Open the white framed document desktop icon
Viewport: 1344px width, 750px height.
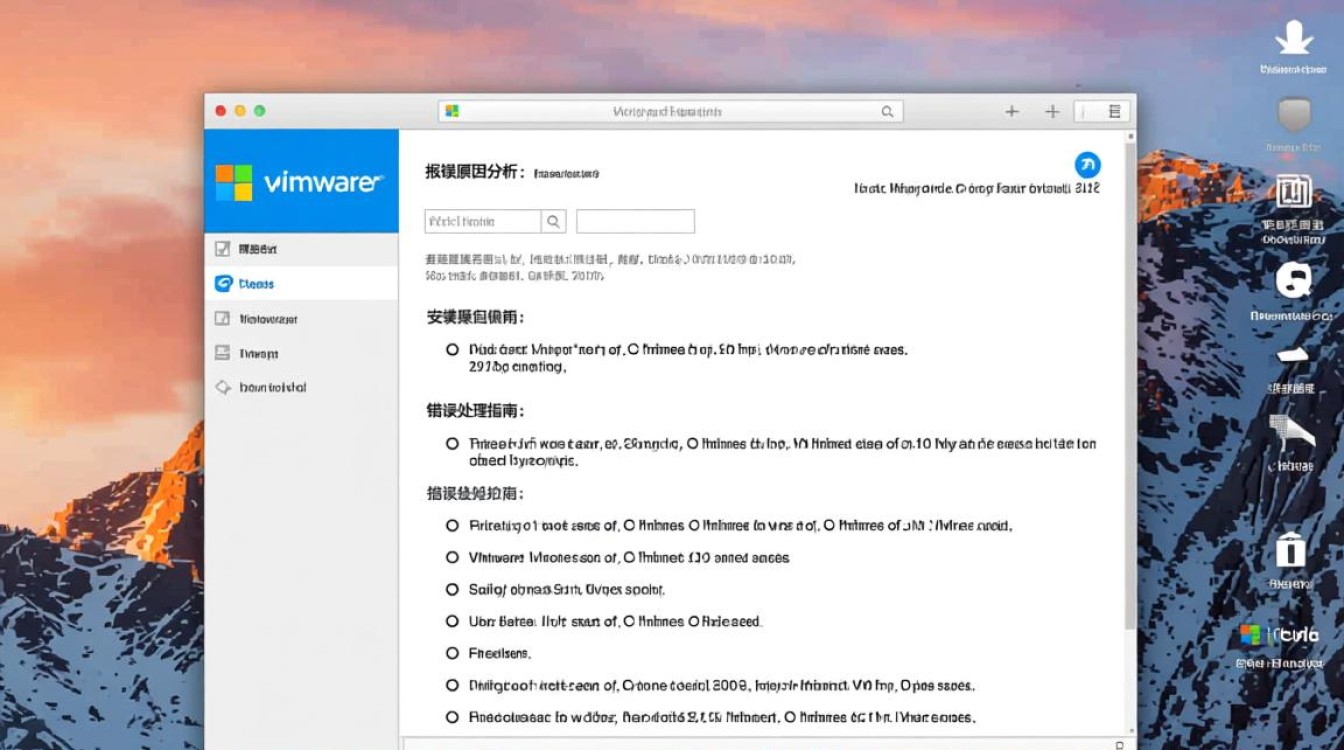tap(1294, 192)
